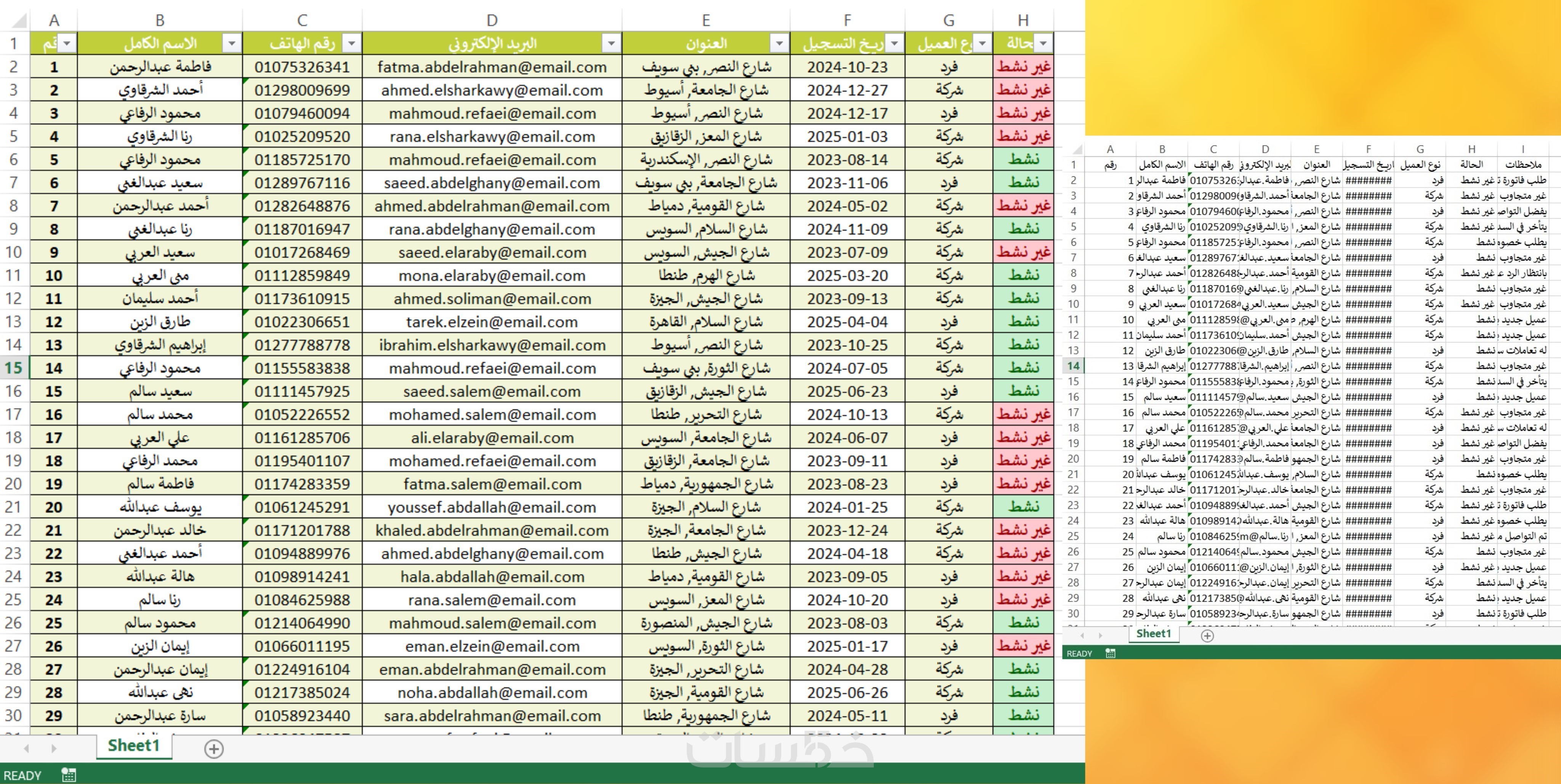This screenshot has height=784, width=1561.
Task: Add a new sheet in the small workbook
Action: coord(1207,635)
